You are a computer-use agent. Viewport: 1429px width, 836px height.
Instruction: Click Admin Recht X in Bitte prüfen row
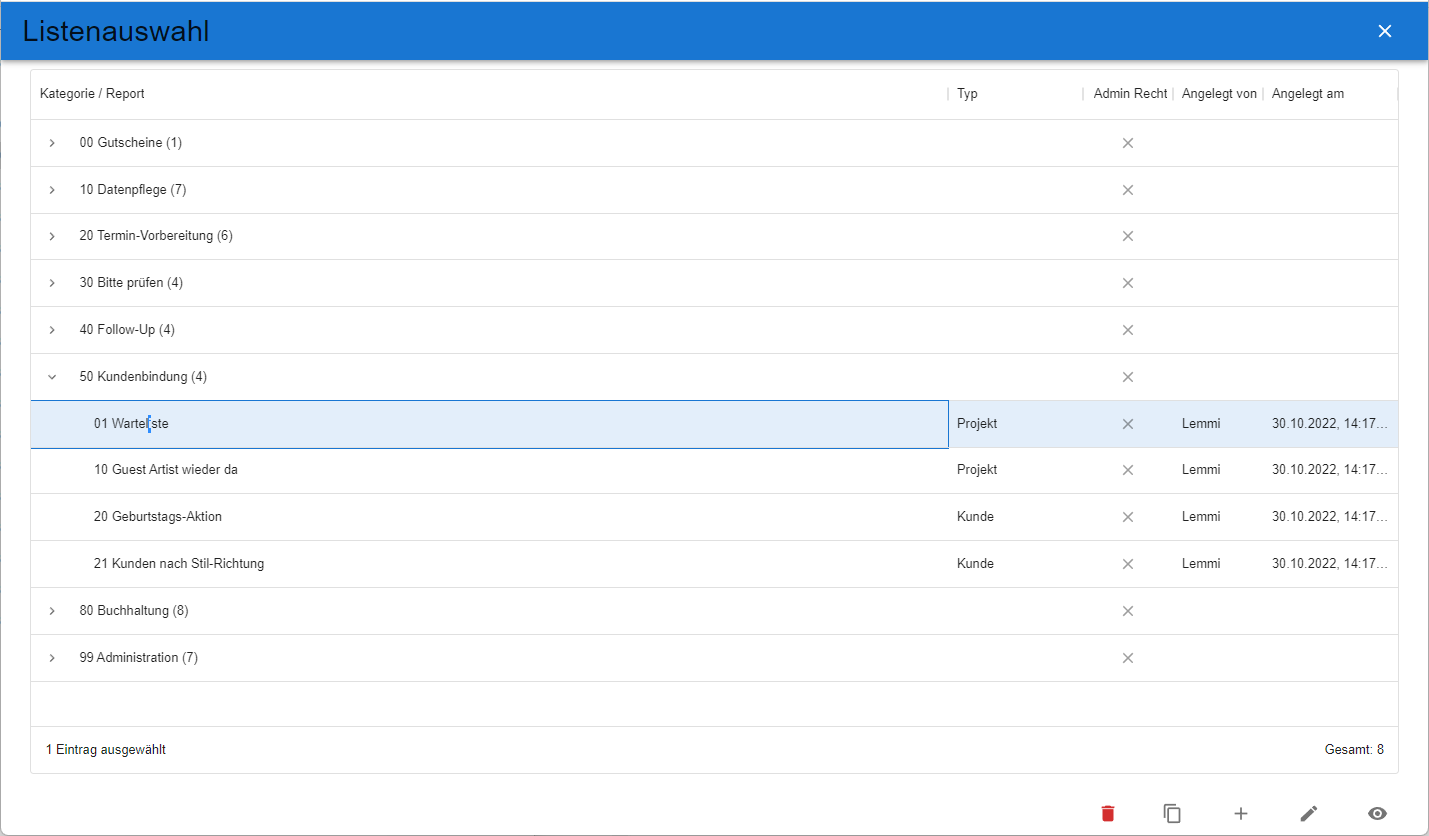point(1128,283)
